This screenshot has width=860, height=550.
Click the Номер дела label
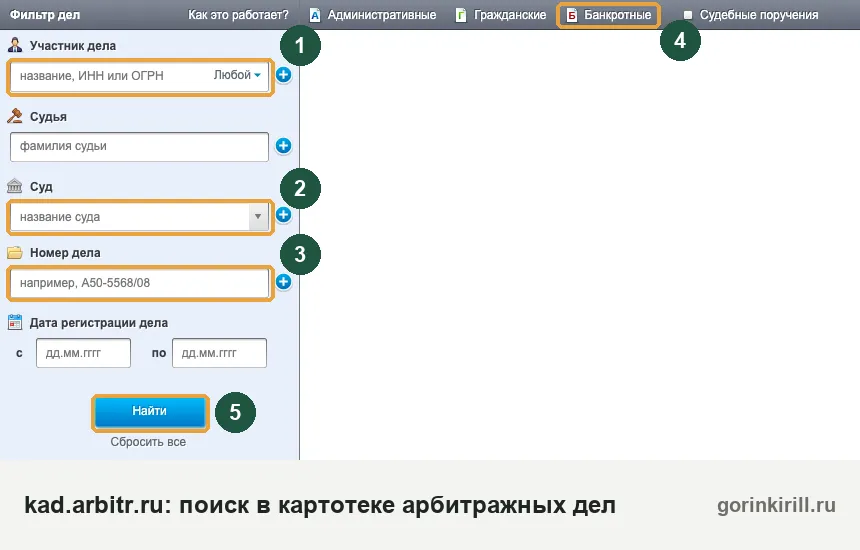click(65, 253)
